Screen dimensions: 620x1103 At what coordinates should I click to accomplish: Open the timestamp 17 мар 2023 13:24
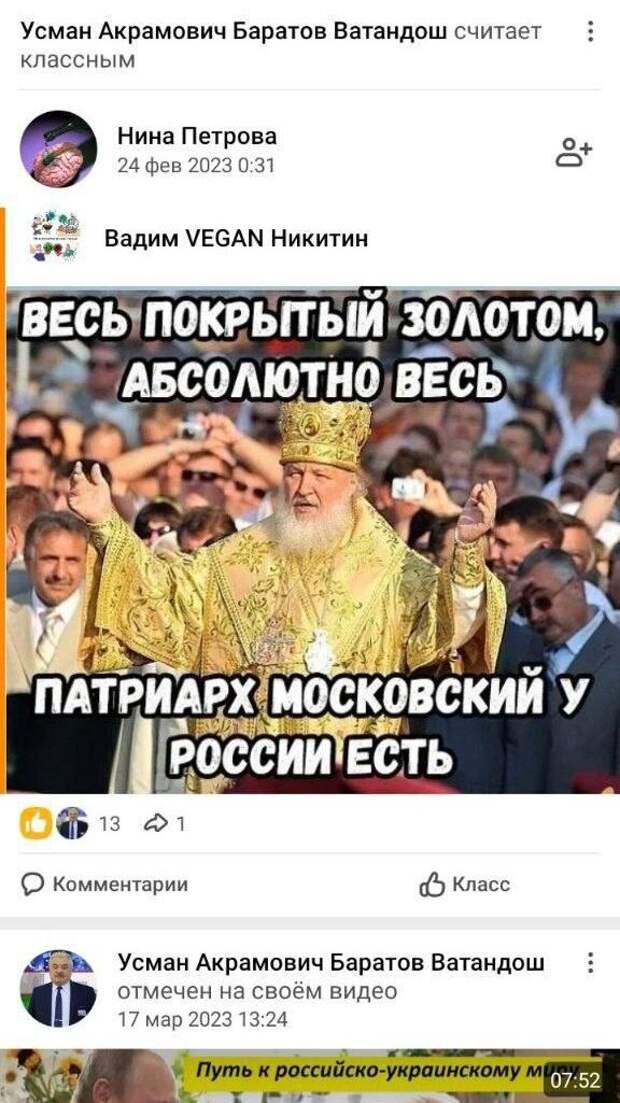click(203, 1019)
